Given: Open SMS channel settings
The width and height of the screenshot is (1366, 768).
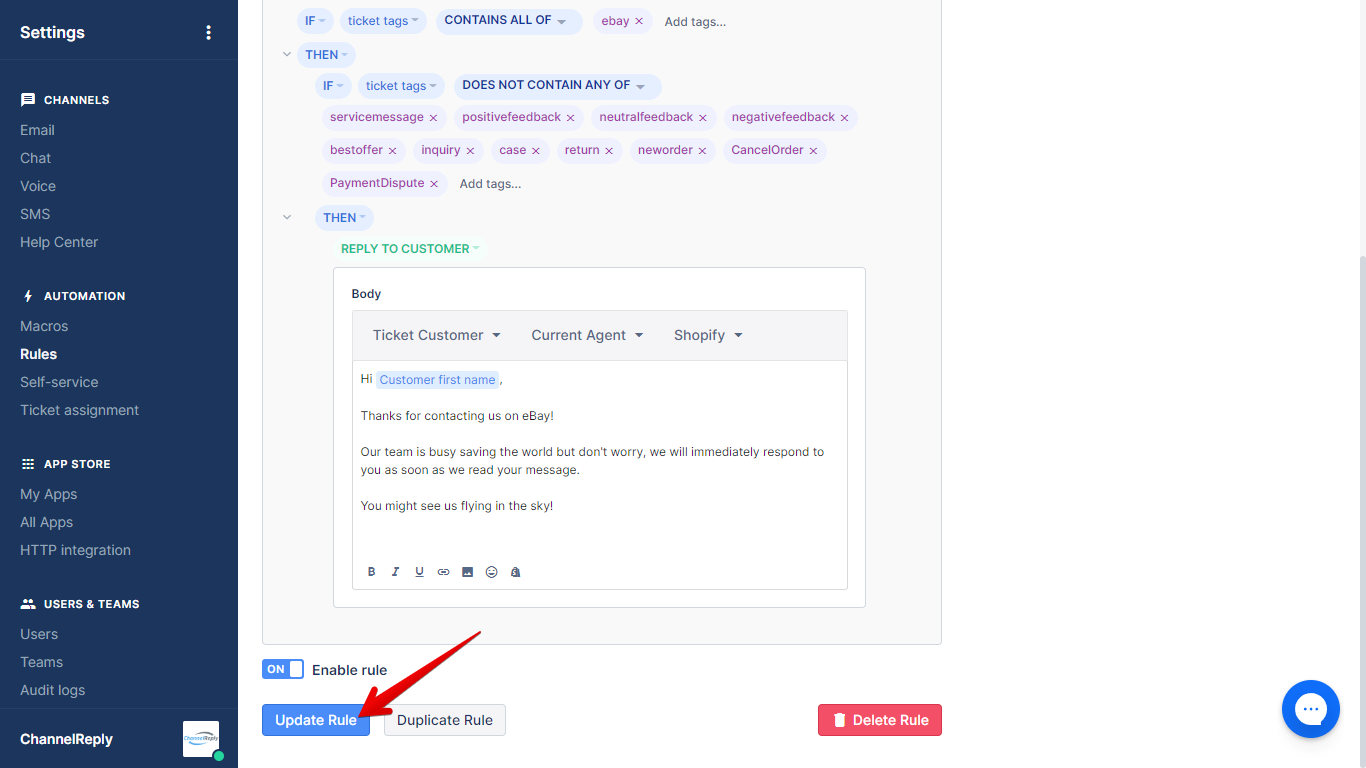Looking at the screenshot, I should click(35, 214).
